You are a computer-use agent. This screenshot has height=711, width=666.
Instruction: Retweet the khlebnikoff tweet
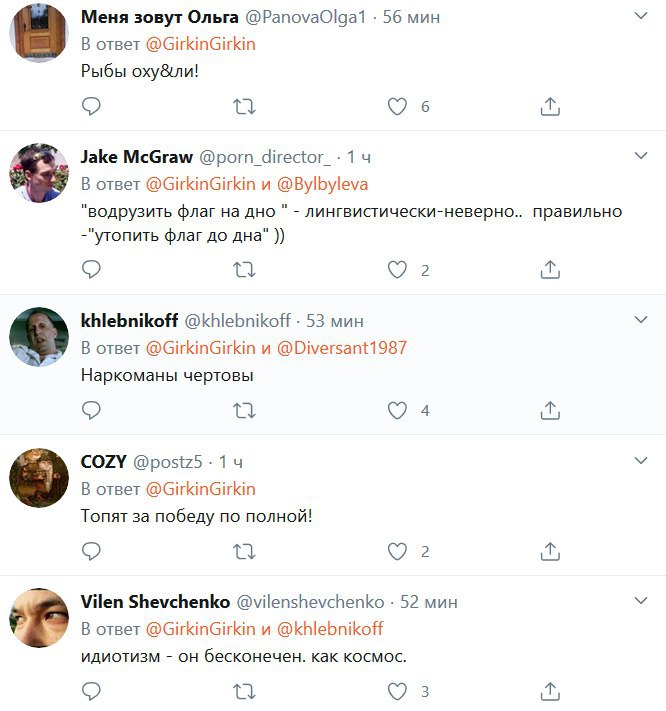click(244, 410)
